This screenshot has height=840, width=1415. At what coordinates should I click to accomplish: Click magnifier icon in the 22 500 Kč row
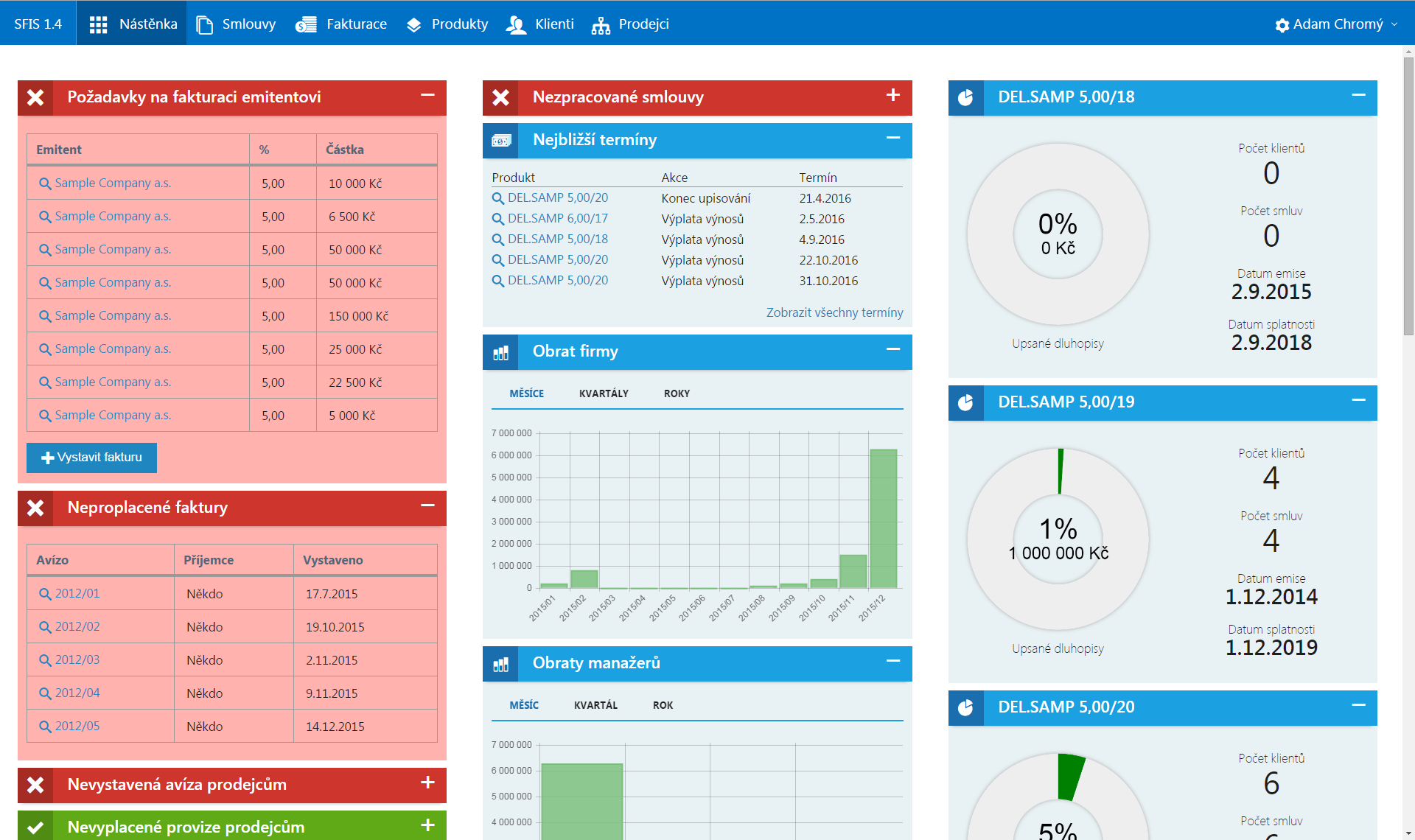click(45, 382)
